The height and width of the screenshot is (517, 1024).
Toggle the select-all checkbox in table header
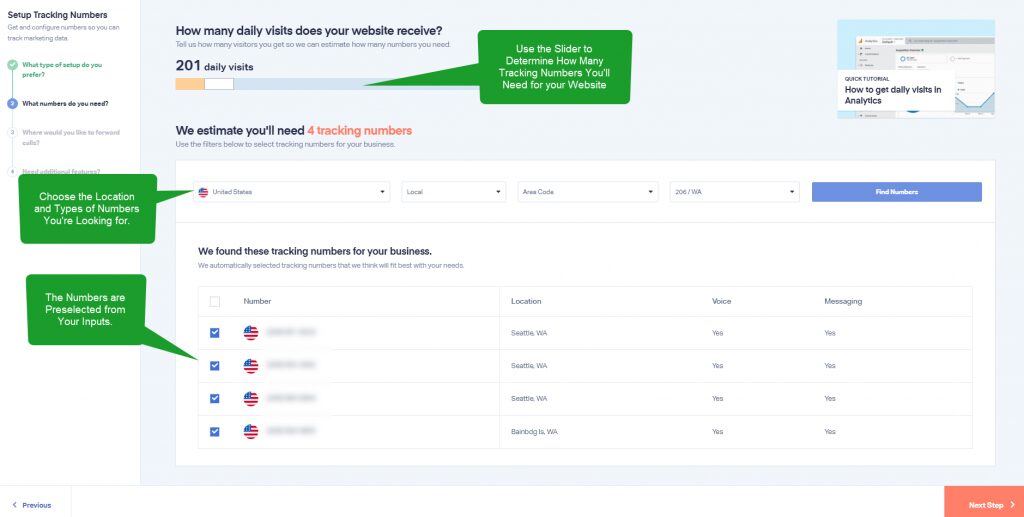[215, 301]
